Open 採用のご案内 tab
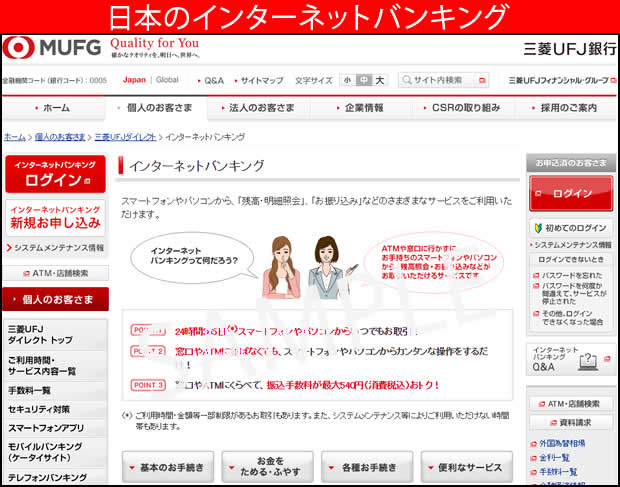 (566, 108)
